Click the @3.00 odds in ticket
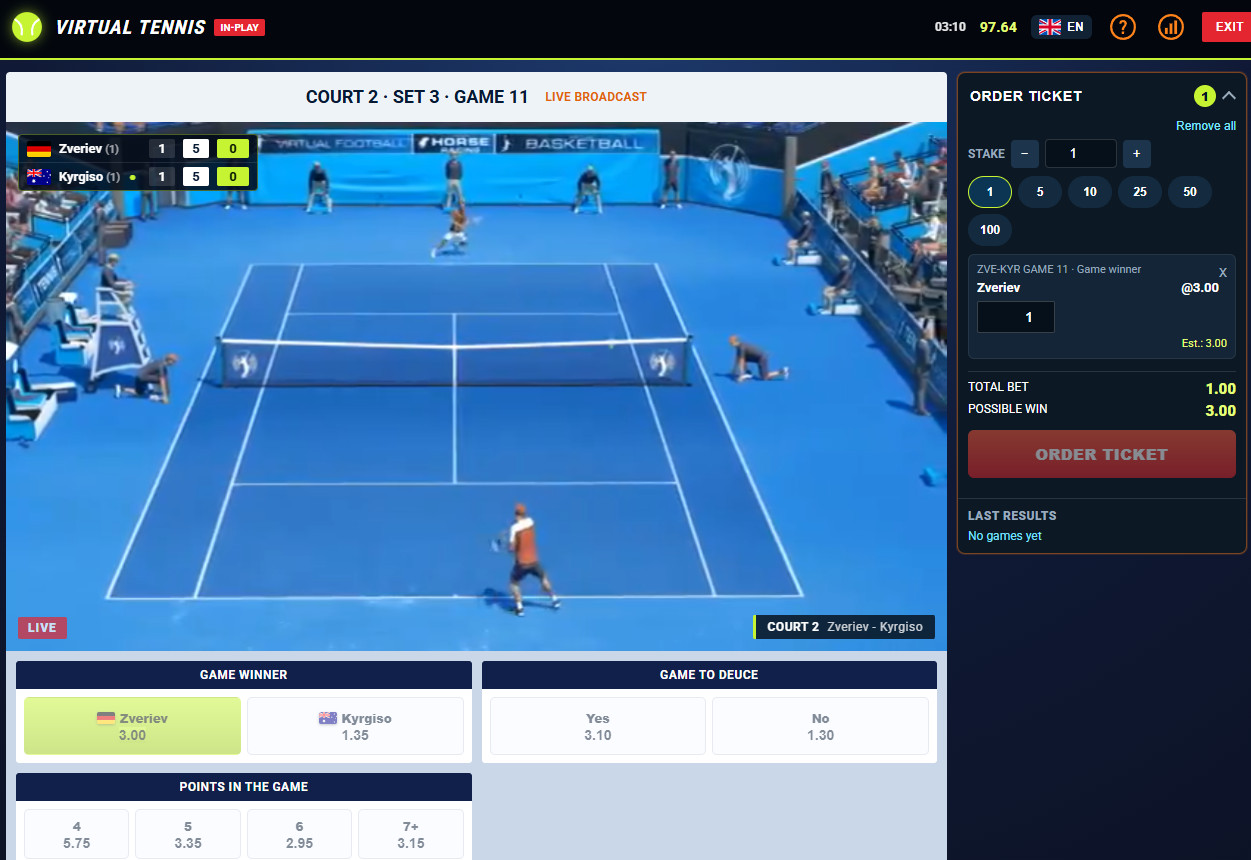Screen dimensions: 1251x860 point(1200,287)
